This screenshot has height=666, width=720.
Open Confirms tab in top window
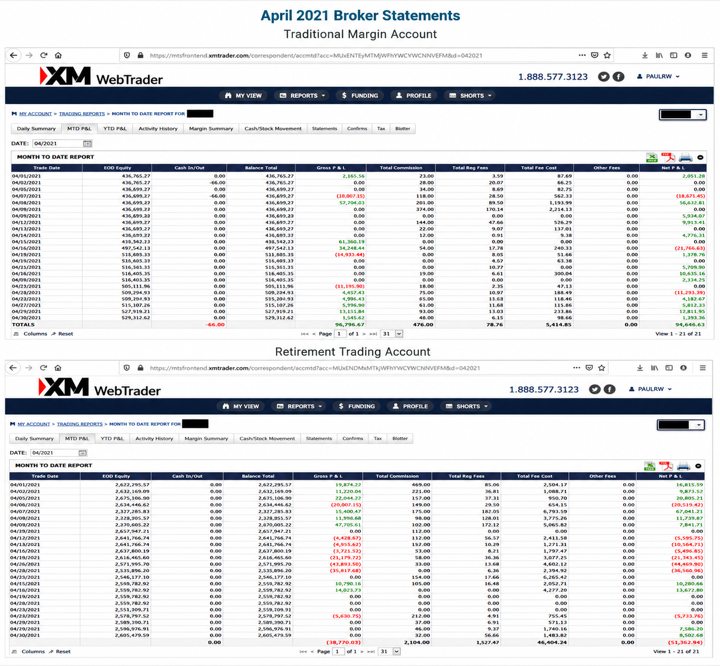(357, 129)
